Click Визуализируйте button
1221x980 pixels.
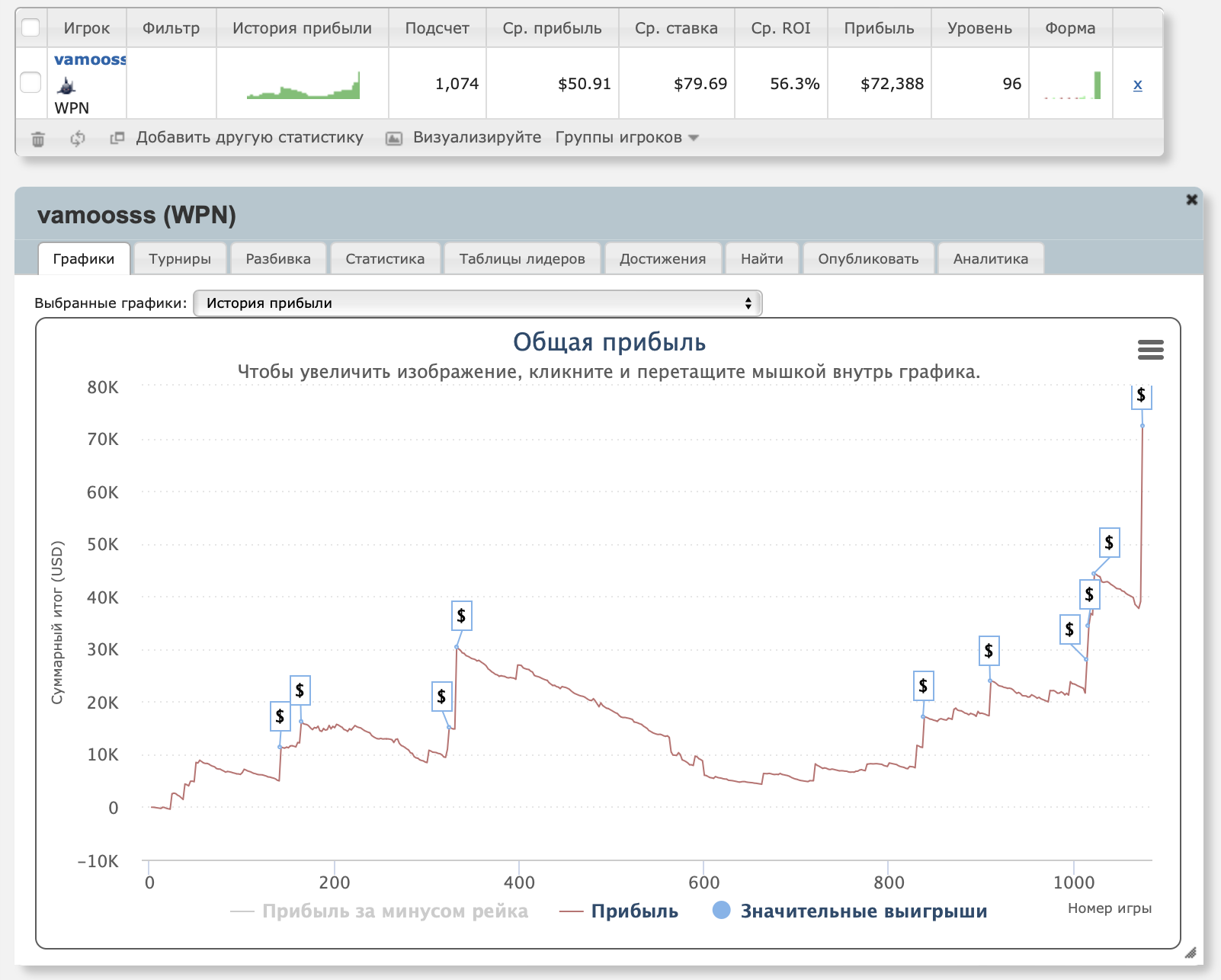[477, 137]
